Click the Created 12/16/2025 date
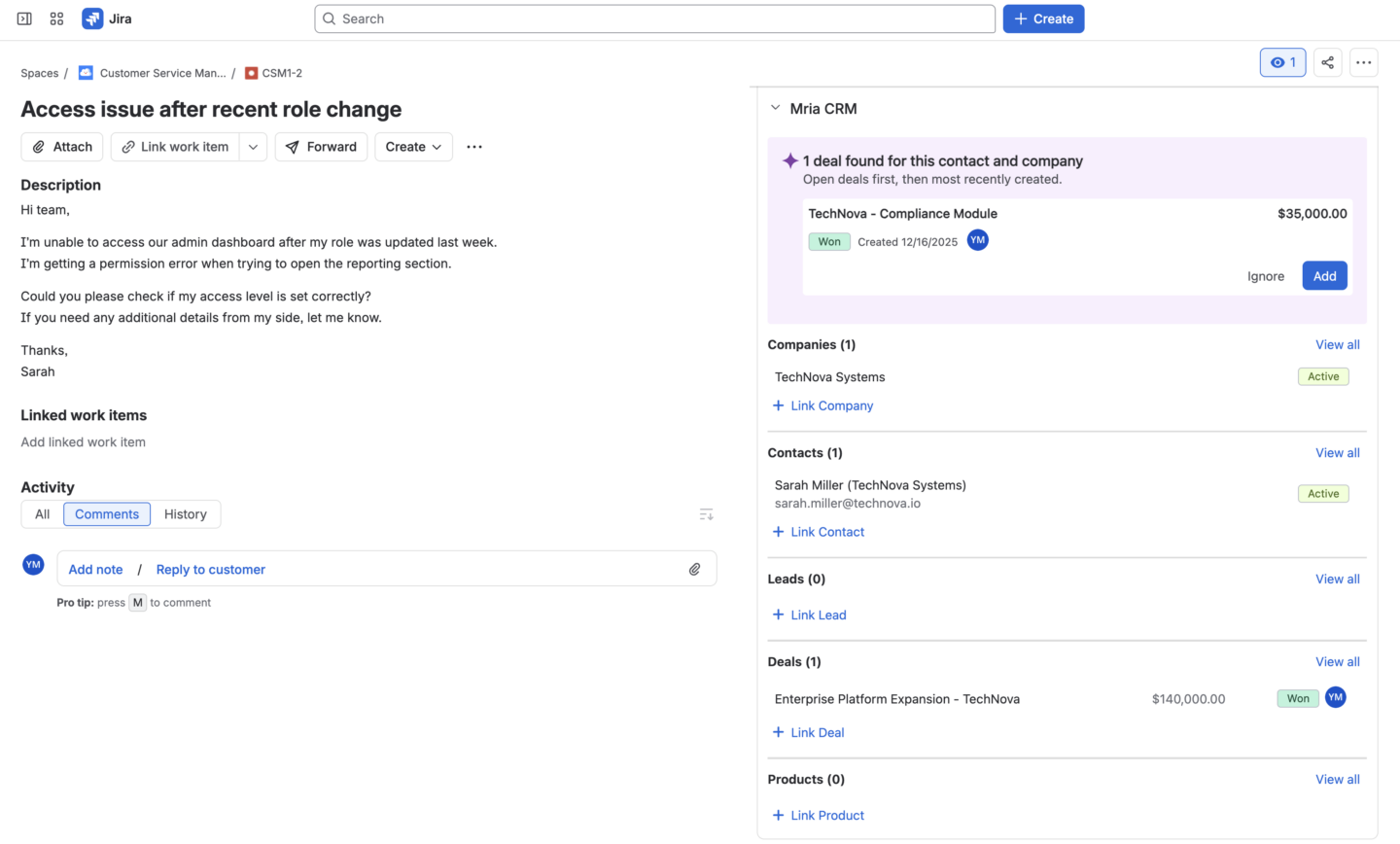Screen dimensions: 1400x844 point(907,241)
